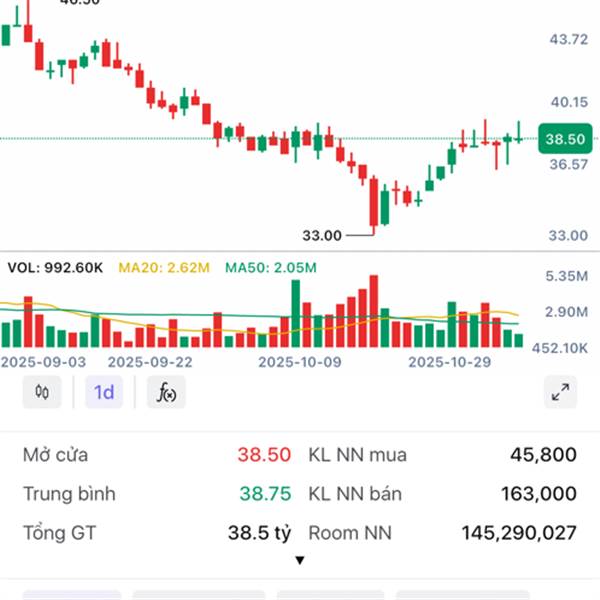
Task: Expand chart to fullscreen view
Action: pos(561,392)
